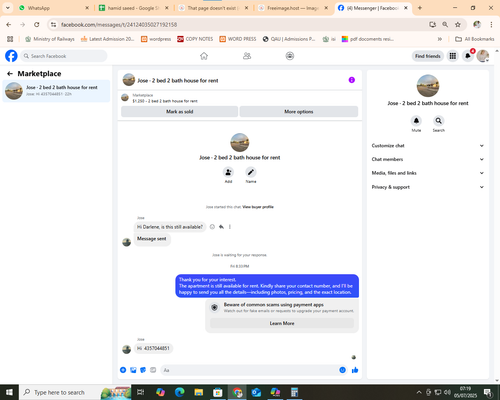Screen dimensions: 500x400
Task: Reload the page in Chrome
Action: pyautogui.click(x=37, y=24)
